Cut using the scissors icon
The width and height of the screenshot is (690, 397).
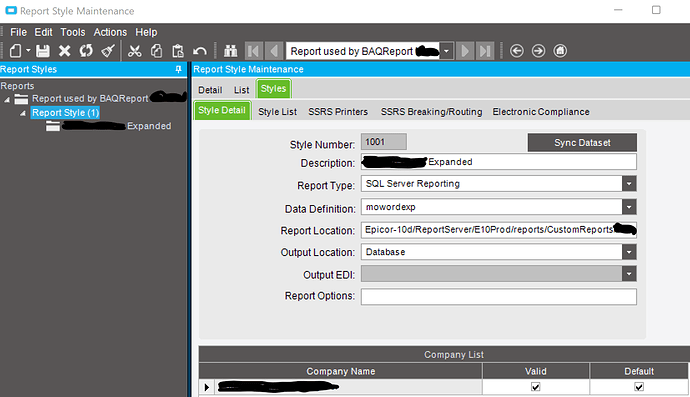pyautogui.click(x=135, y=51)
